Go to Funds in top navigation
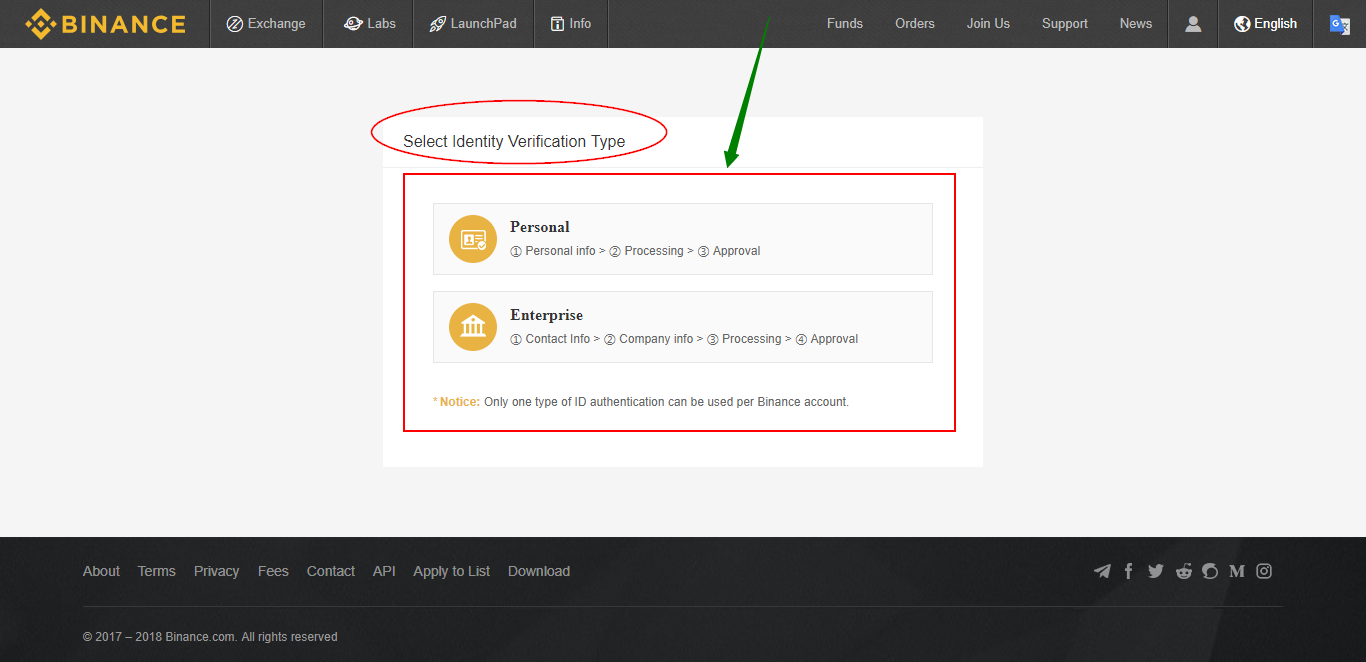 (x=845, y=24)
